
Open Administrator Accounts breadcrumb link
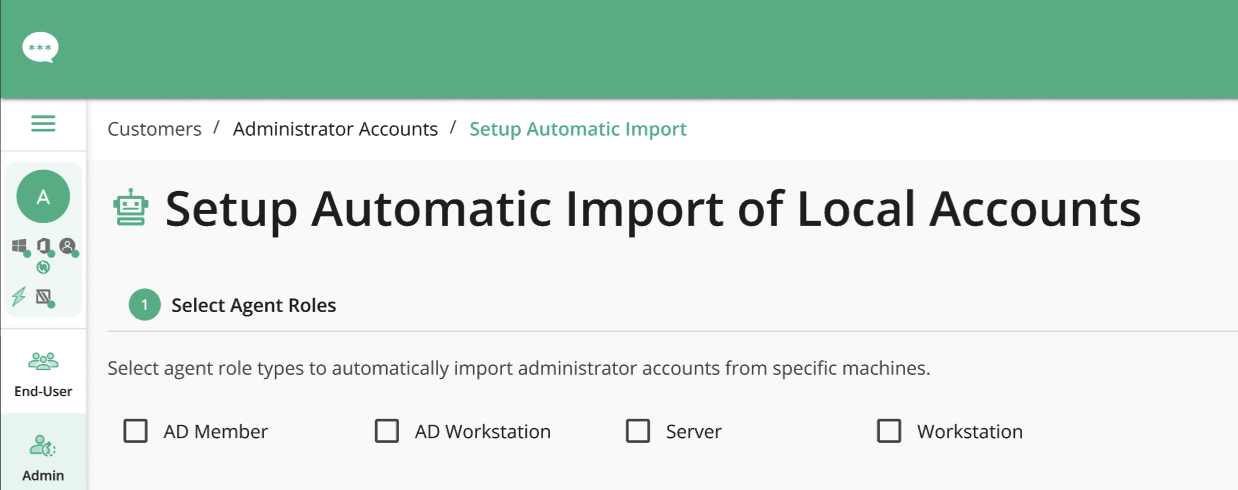(x=335, y=129)
